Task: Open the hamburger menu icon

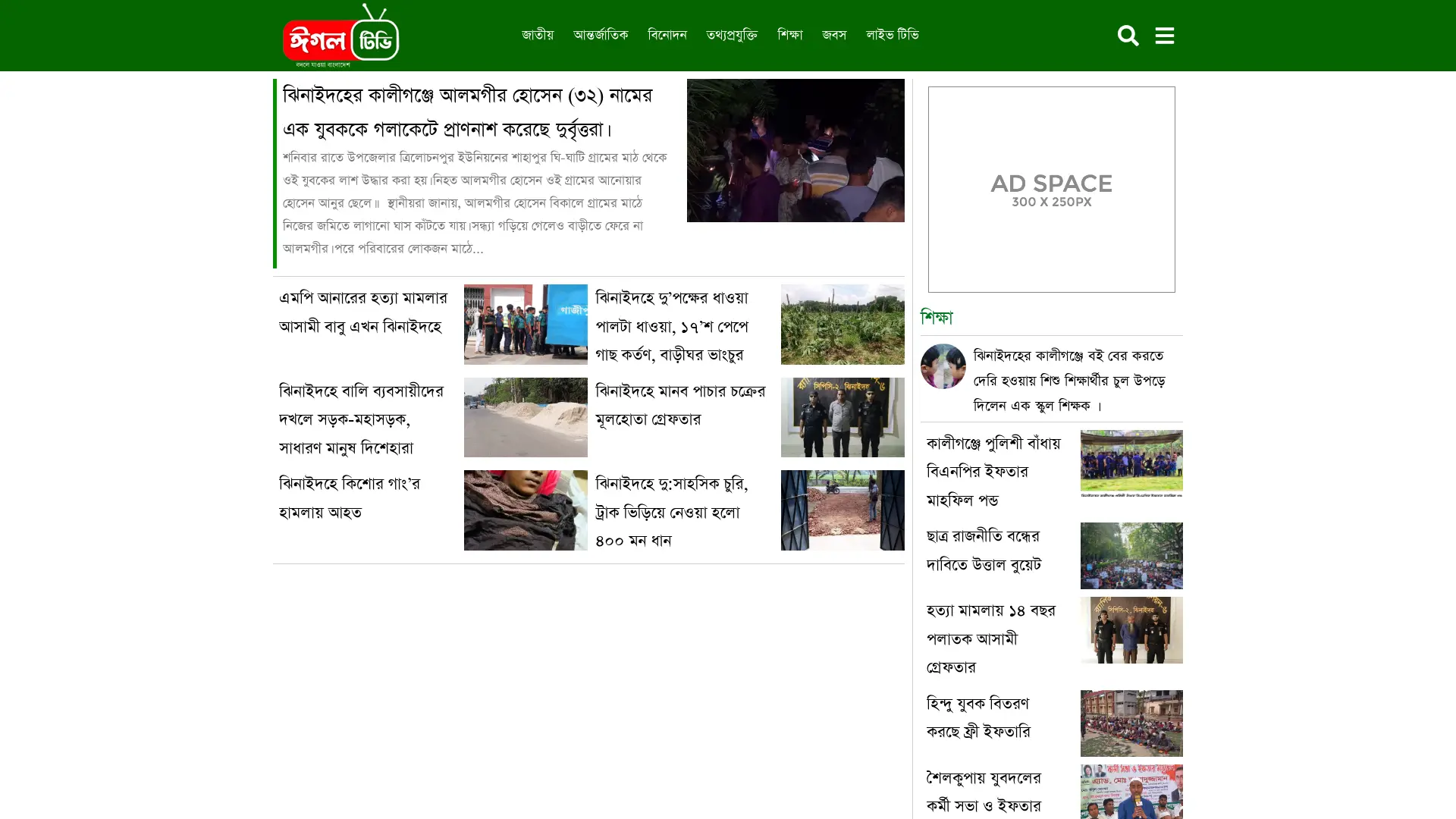Action: pyautogui.click(x=1165, y=36)
